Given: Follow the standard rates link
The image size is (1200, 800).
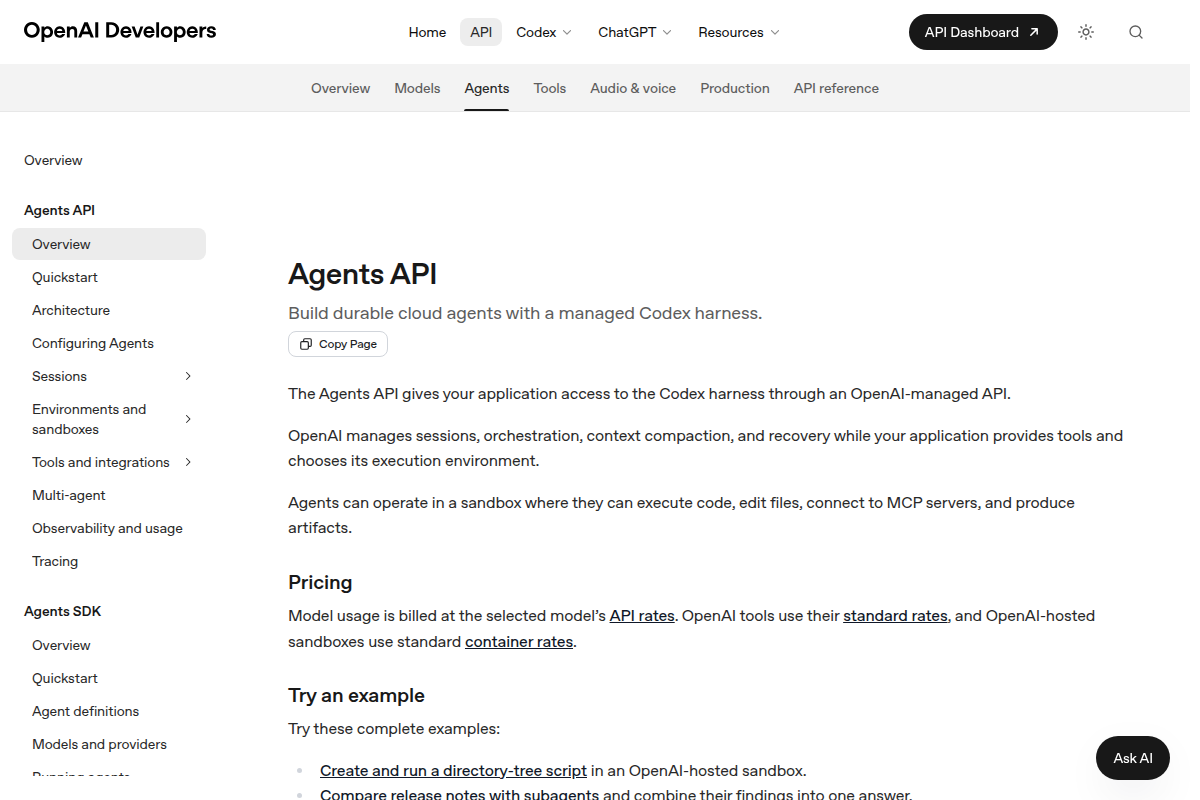Looking at the screenshot, I should [895, 616].
